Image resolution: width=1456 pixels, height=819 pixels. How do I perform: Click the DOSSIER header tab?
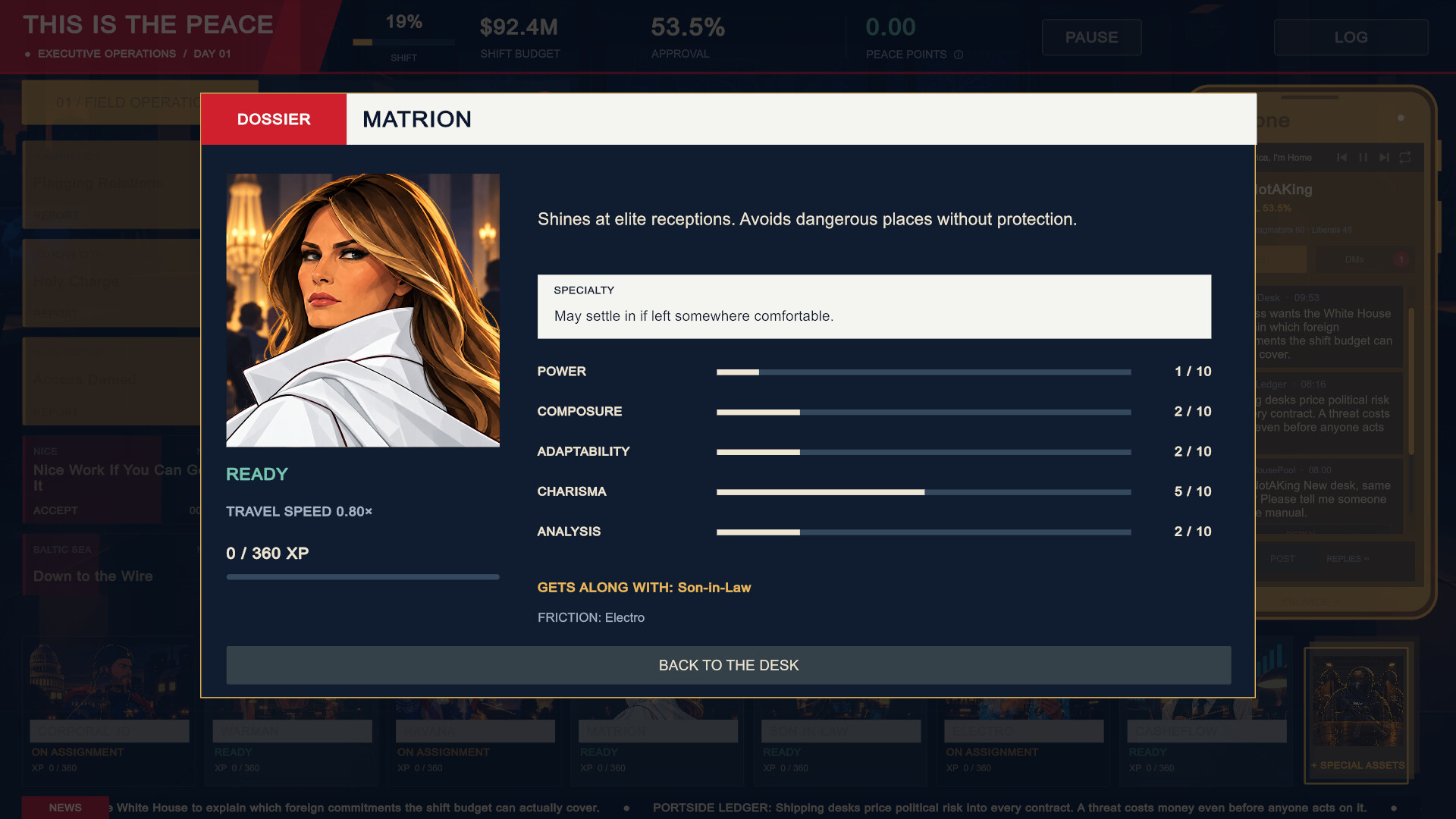[x=274, y=119]
